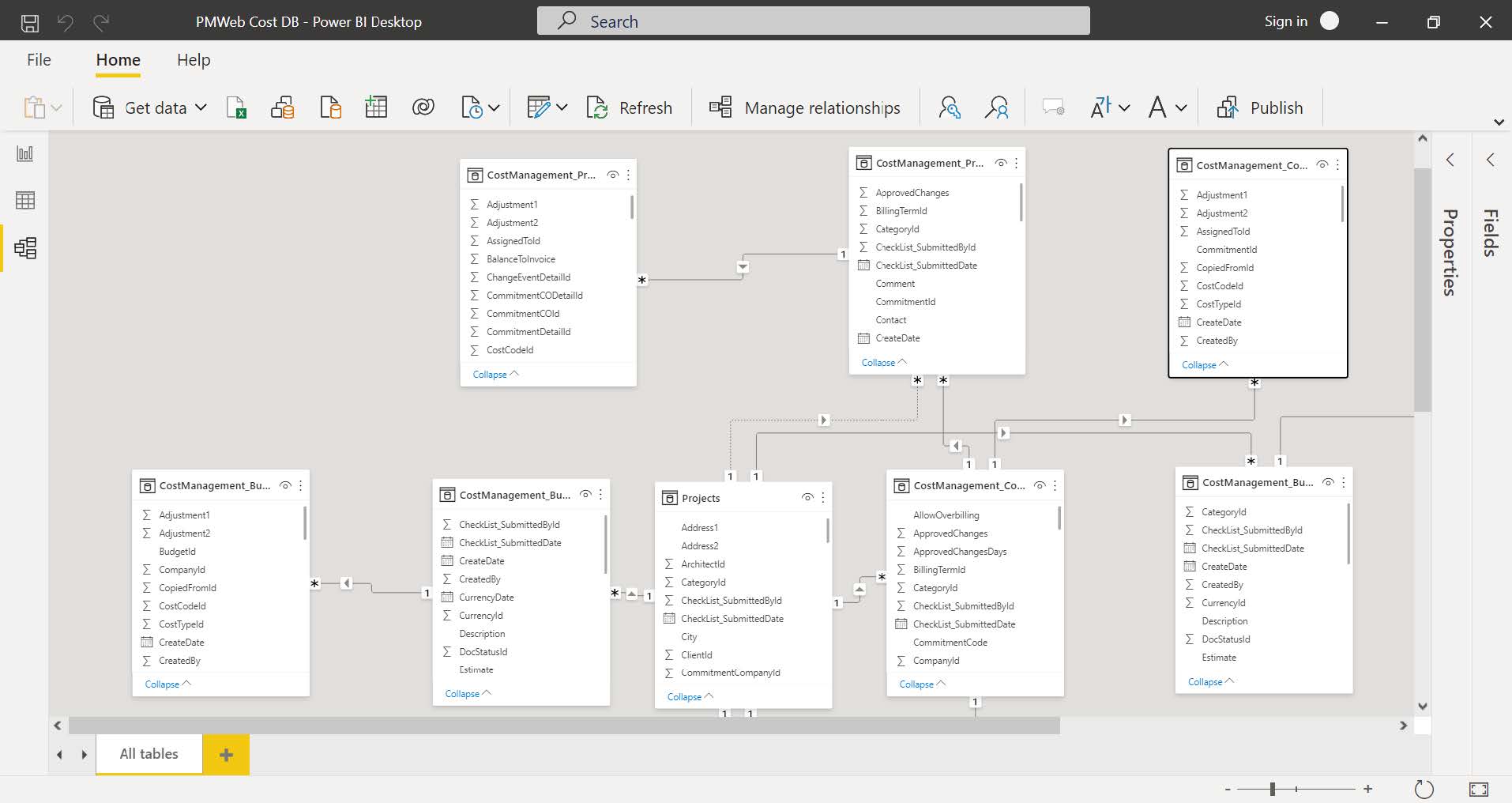
Task: Toggle visibility of Projects table
Action: (807, 498)
